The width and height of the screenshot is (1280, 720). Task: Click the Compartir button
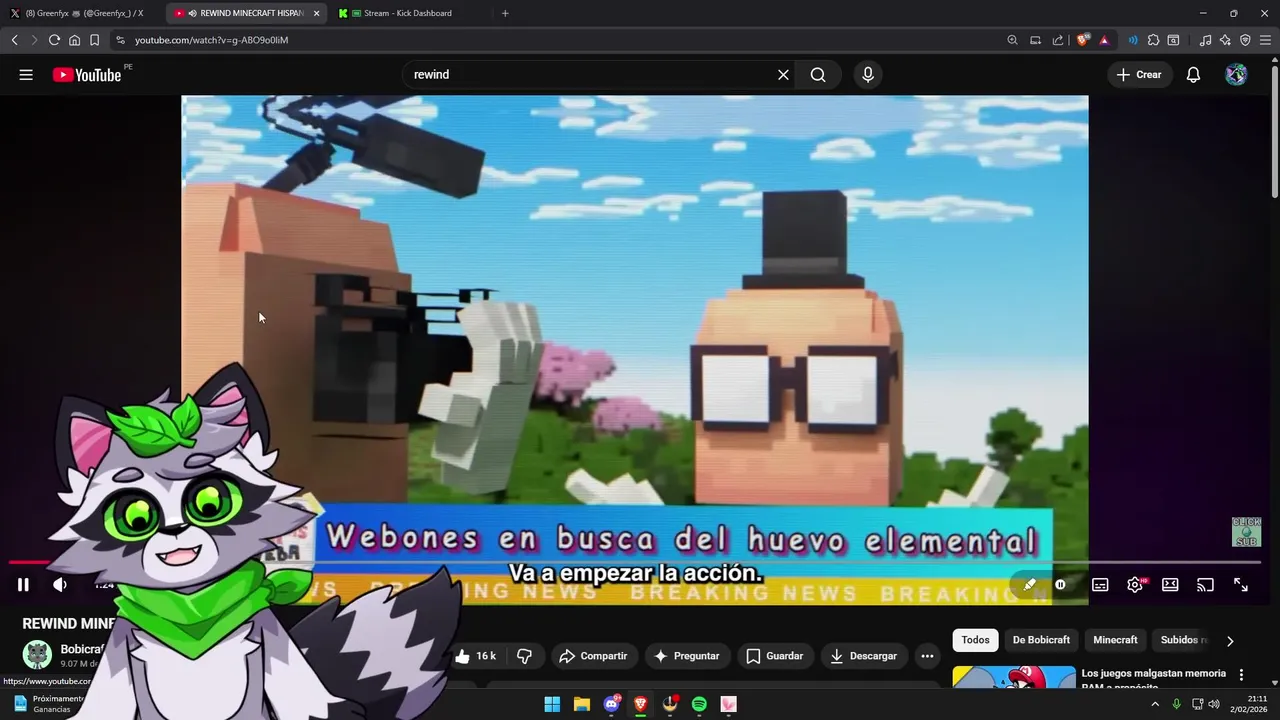593,656
